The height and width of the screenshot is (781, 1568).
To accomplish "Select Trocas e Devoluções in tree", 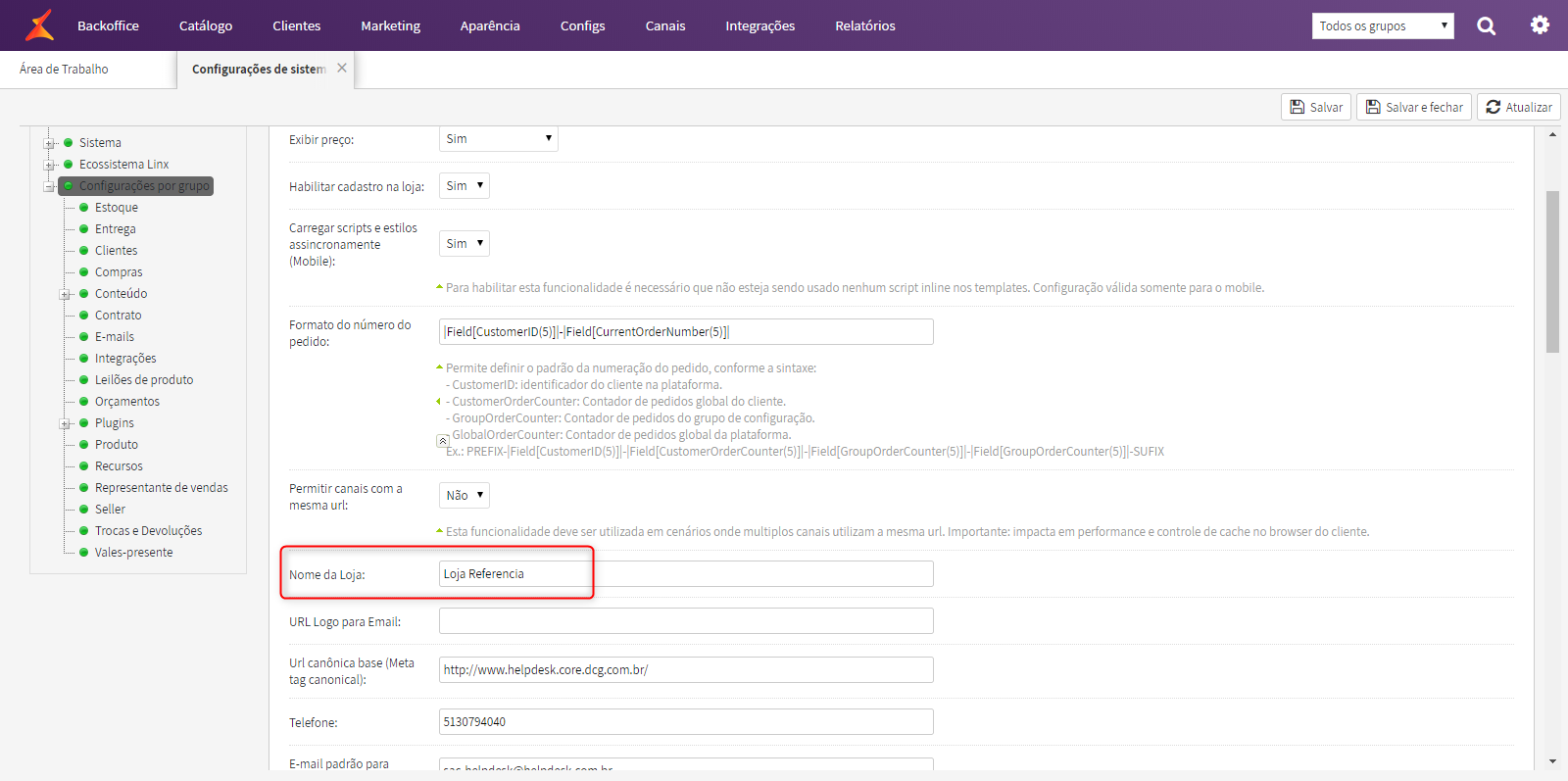I will [x=149, y=531].
